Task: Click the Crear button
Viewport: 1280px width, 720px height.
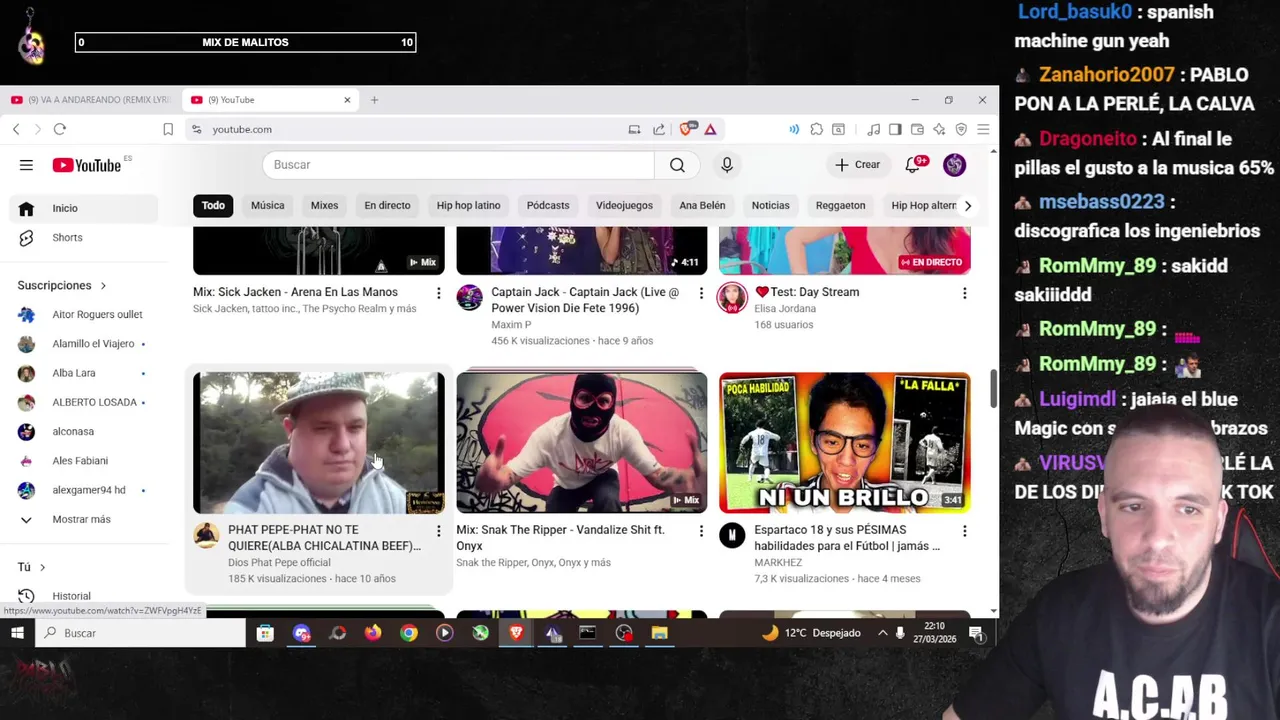Action: coord(858,165)
